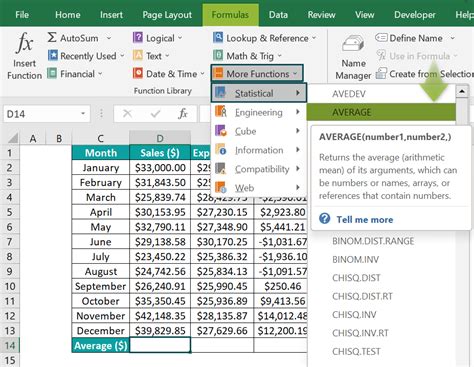Switch to the Page Layout tab
Screen dimensions: 474x367
[167, 15]
